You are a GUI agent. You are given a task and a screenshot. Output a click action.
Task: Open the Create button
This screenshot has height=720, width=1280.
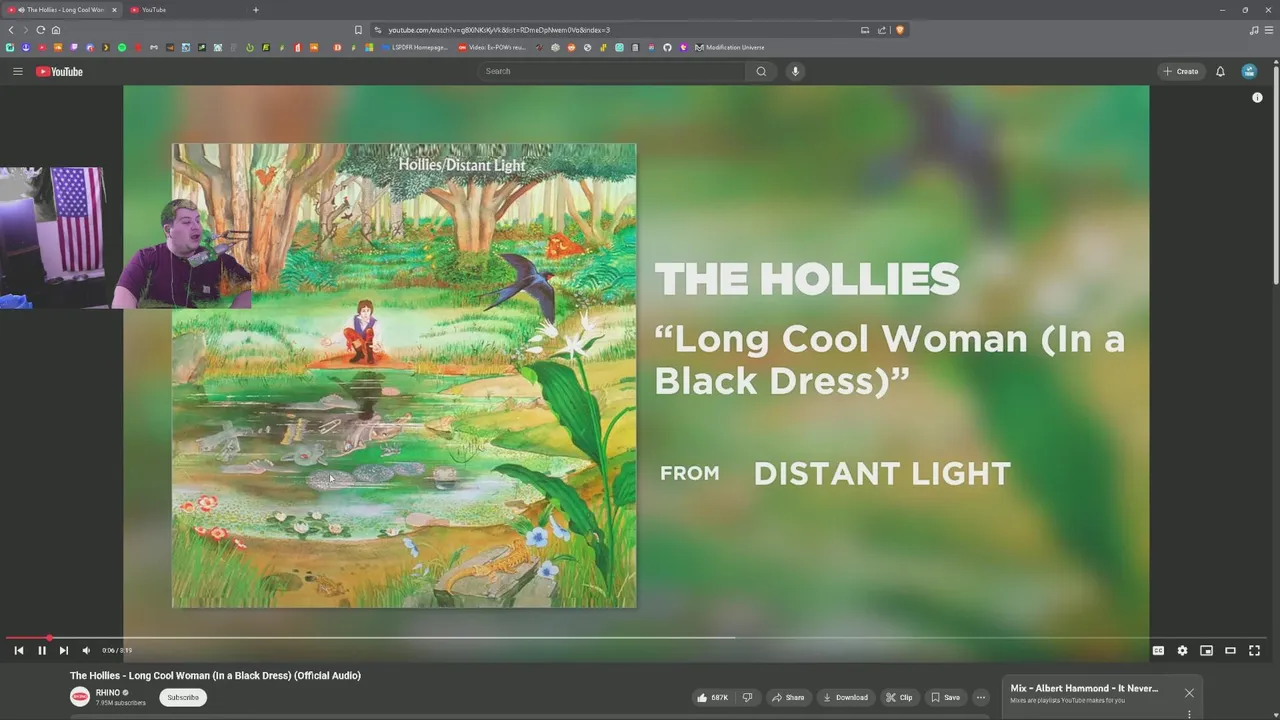point(1181,71)
